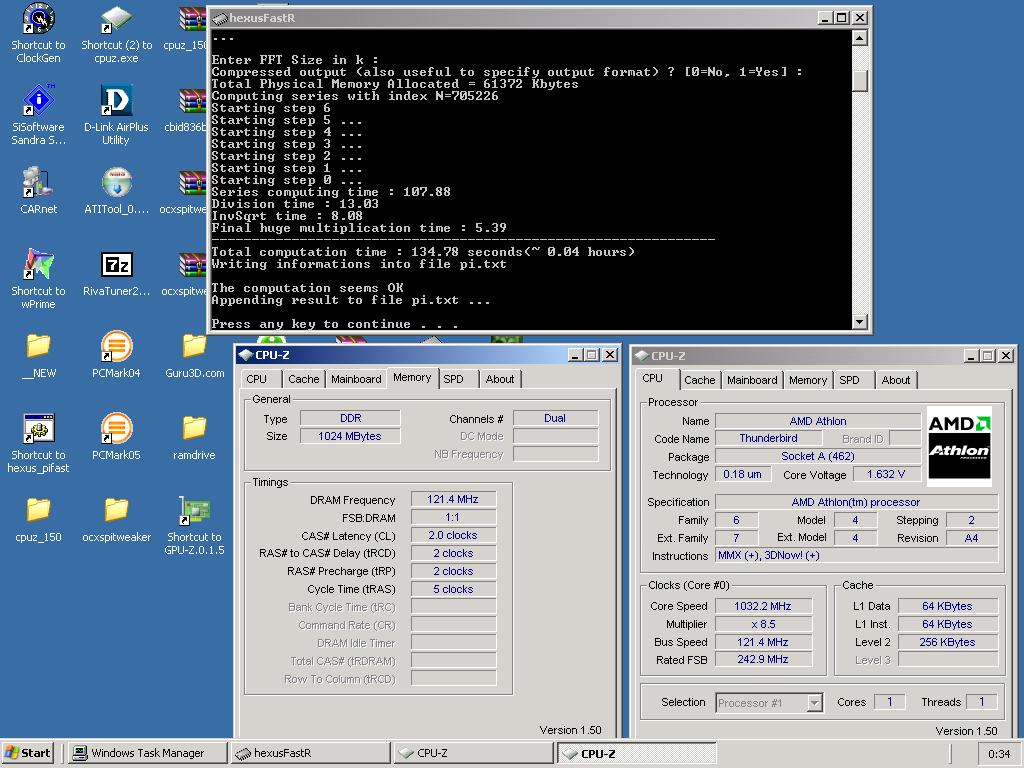Click Instructions field MMX (+), 3DNow! (+)
This screenshot has height=768, width=1024.
tap(856, 556)
